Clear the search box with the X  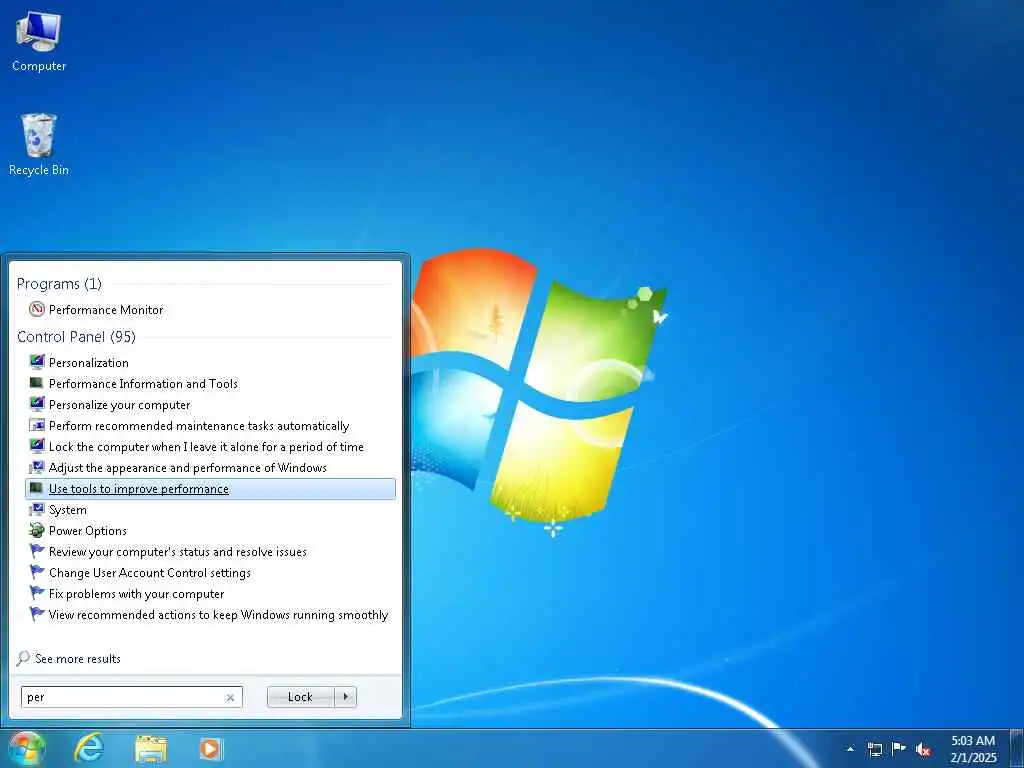230,697
